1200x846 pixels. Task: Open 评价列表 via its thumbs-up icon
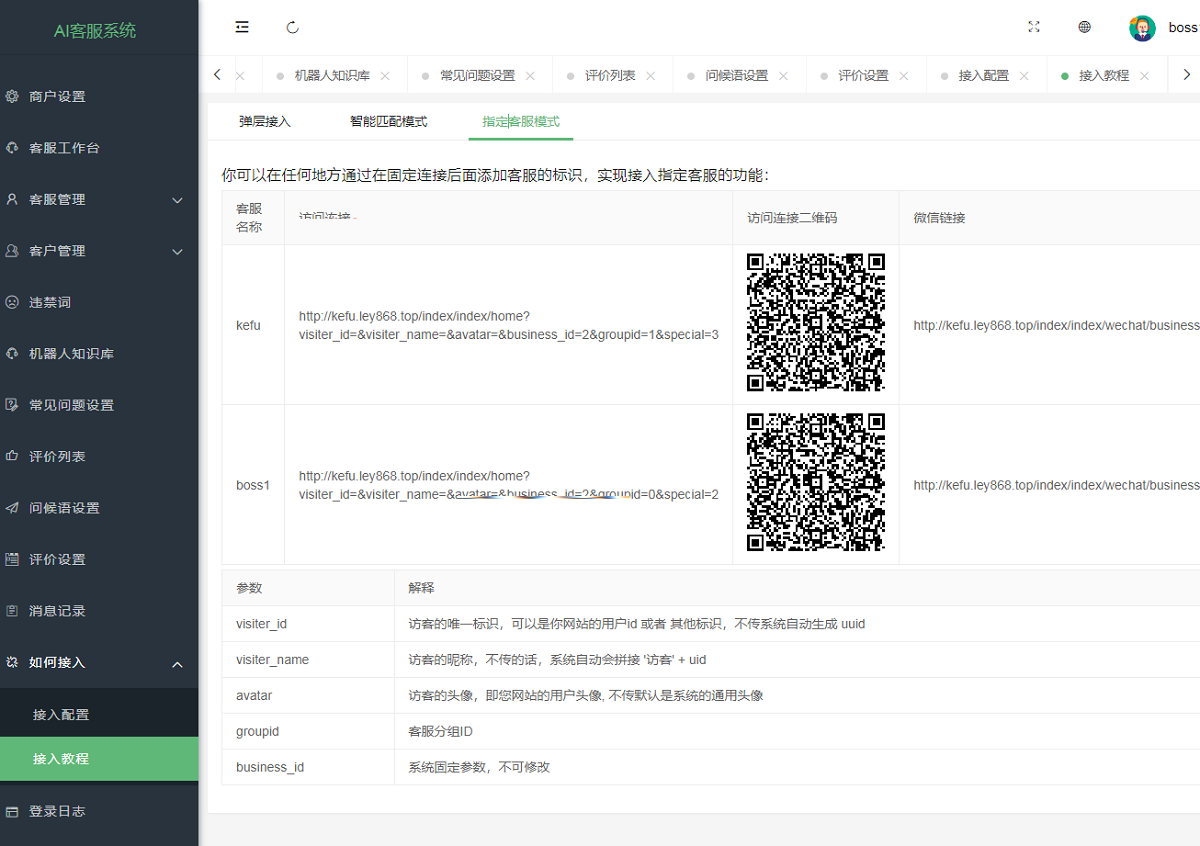point(12,457)
